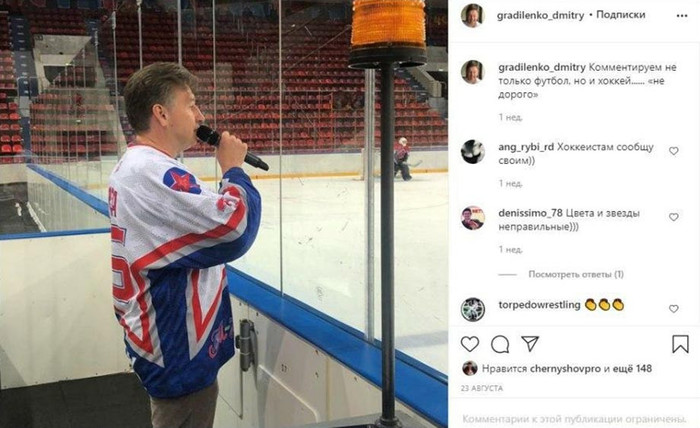Open chernyshovpro profile from likes
Screen dimensions: 700x428
[x=565, y=369]
